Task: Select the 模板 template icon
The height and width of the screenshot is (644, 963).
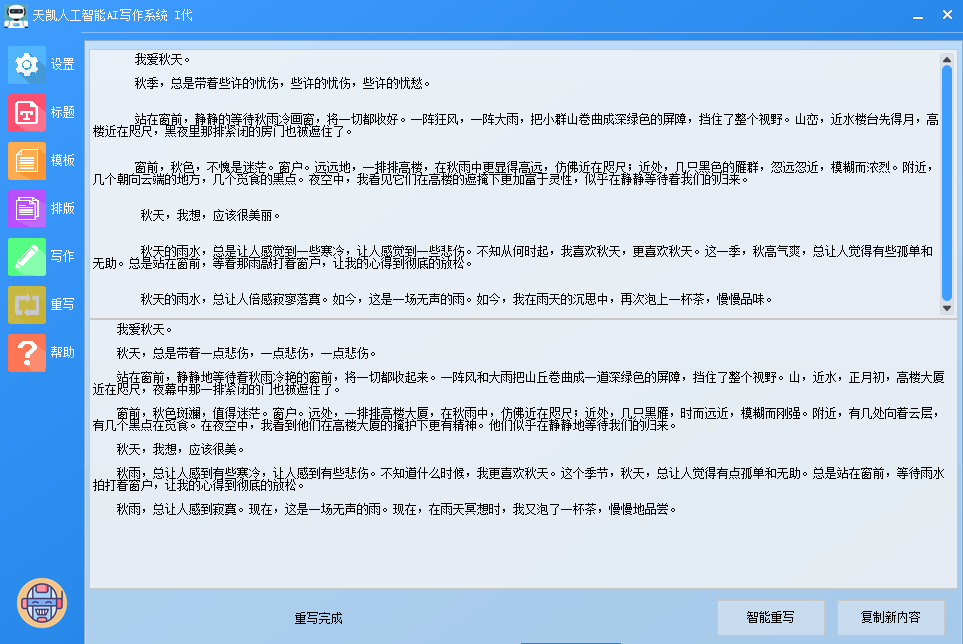Action: coord(27,160)
